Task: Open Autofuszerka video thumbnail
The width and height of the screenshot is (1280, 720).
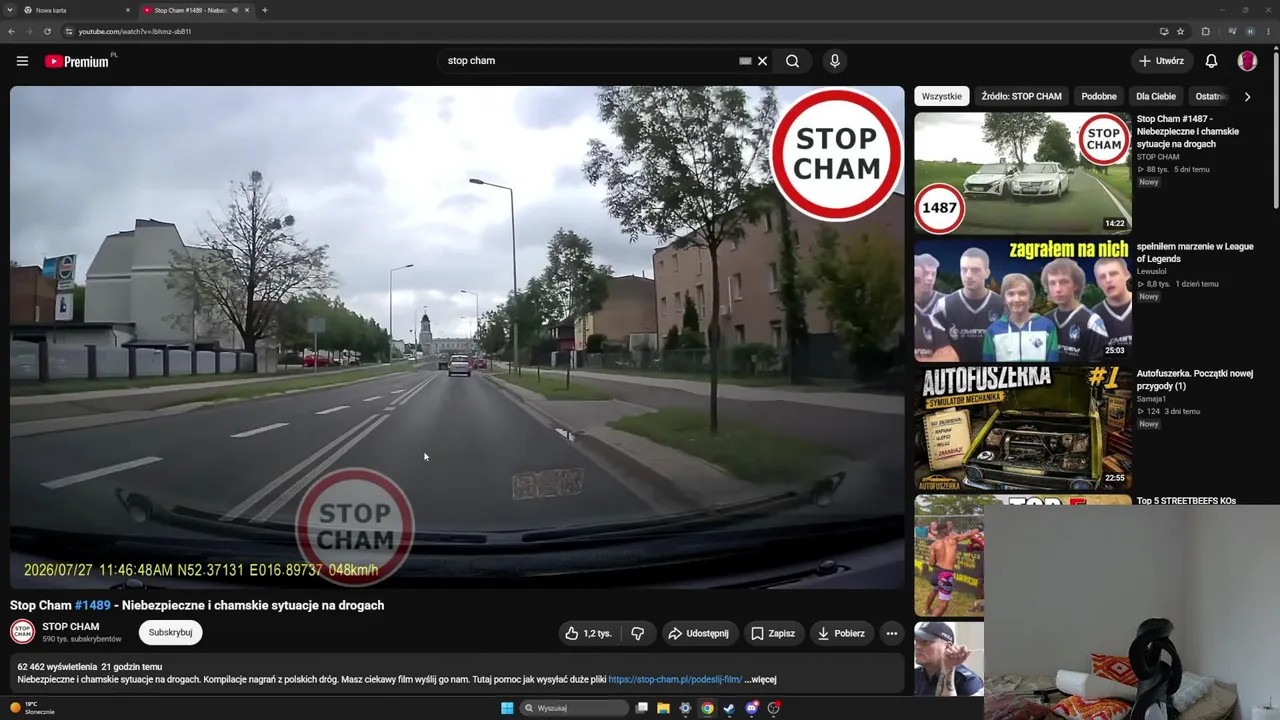Action: pos(1022,427)
